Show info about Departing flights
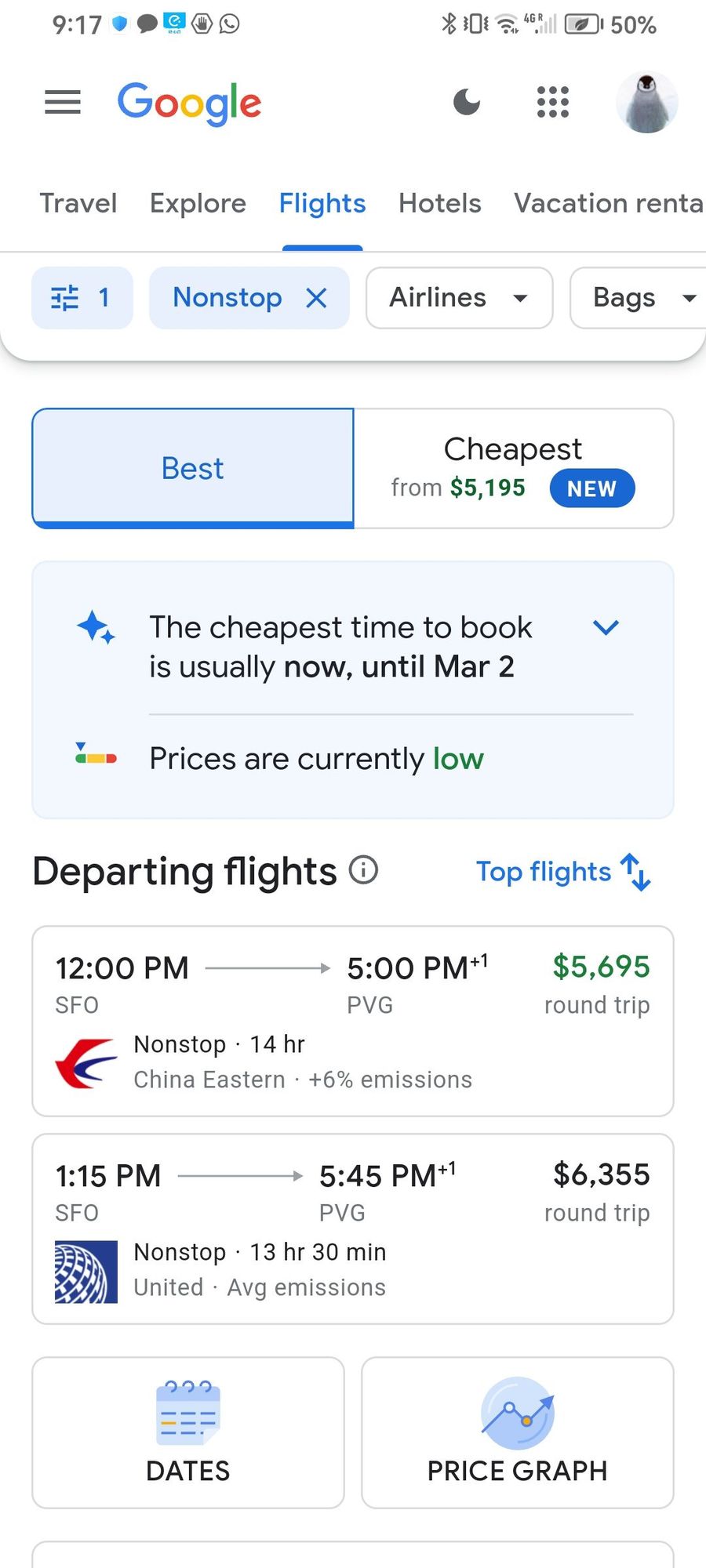Image resolution: width=706 pixels, height=1568 pixels. coord(363,870)
